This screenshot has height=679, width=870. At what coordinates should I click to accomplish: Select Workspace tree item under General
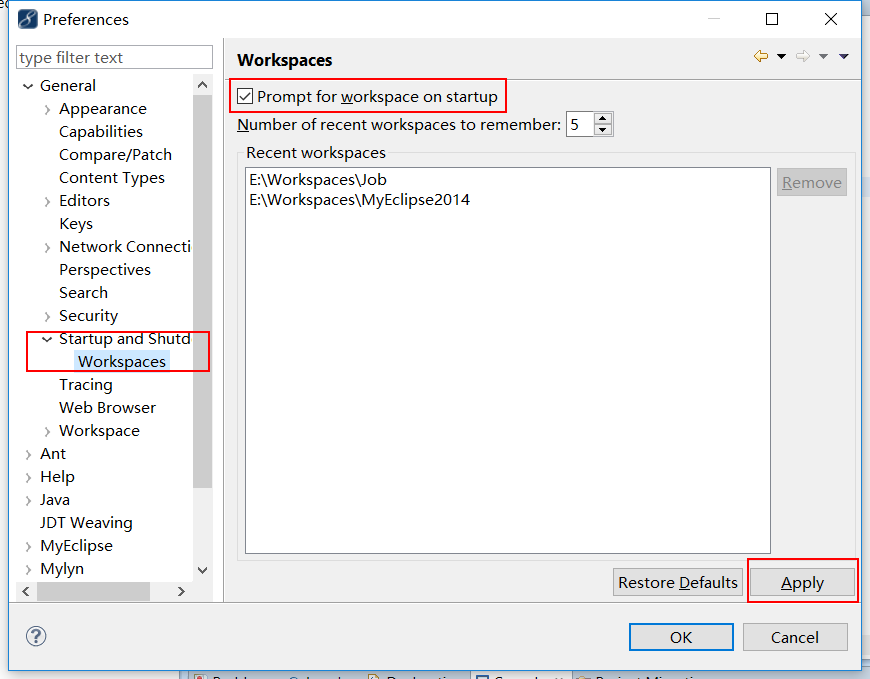point(99,430)
